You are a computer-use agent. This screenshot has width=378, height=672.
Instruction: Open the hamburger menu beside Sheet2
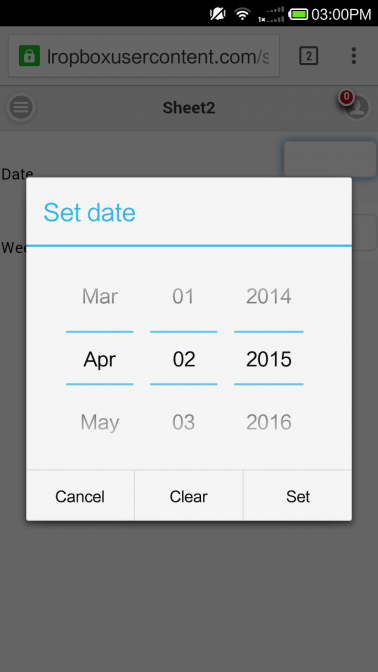(x=21, y=107)
